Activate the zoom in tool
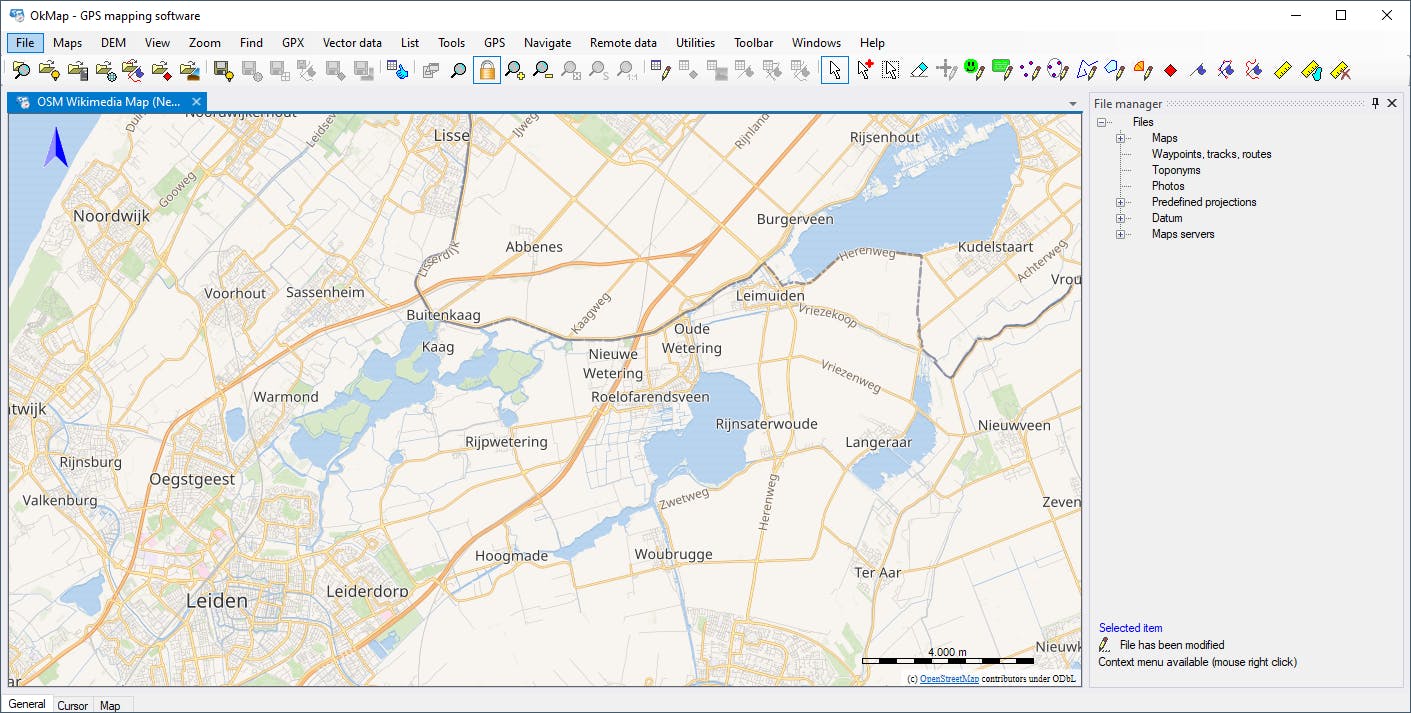1411x713 pixels. coord(516,70)
